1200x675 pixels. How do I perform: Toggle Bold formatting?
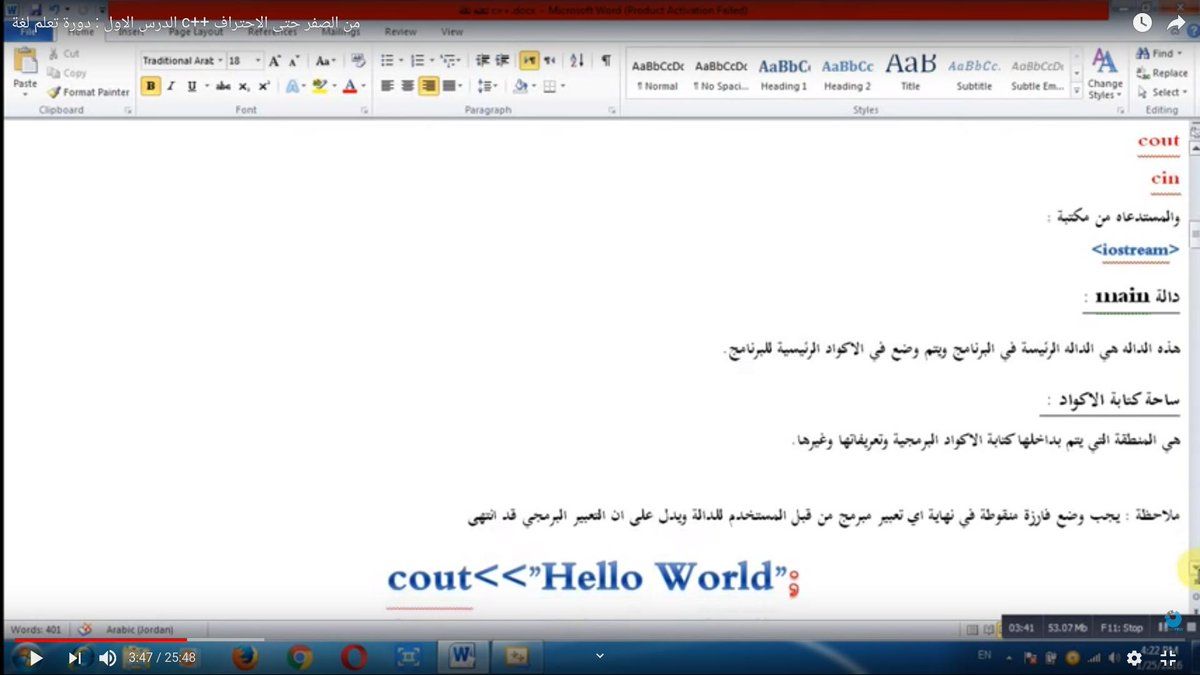pyautogui.click(x=150, y=86)
